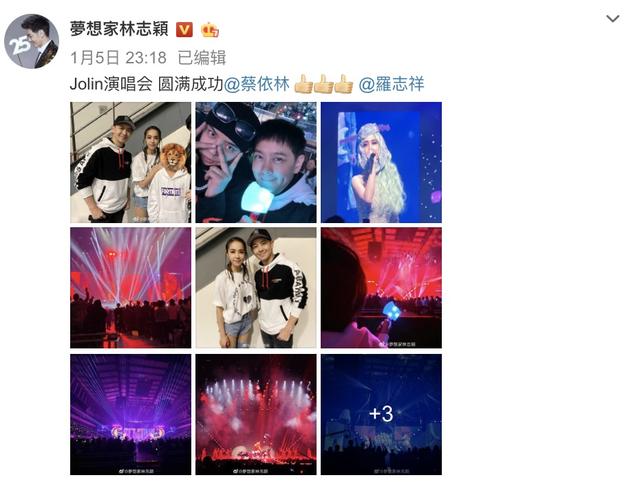Open selfie photo with glowing lightstick

256,162
